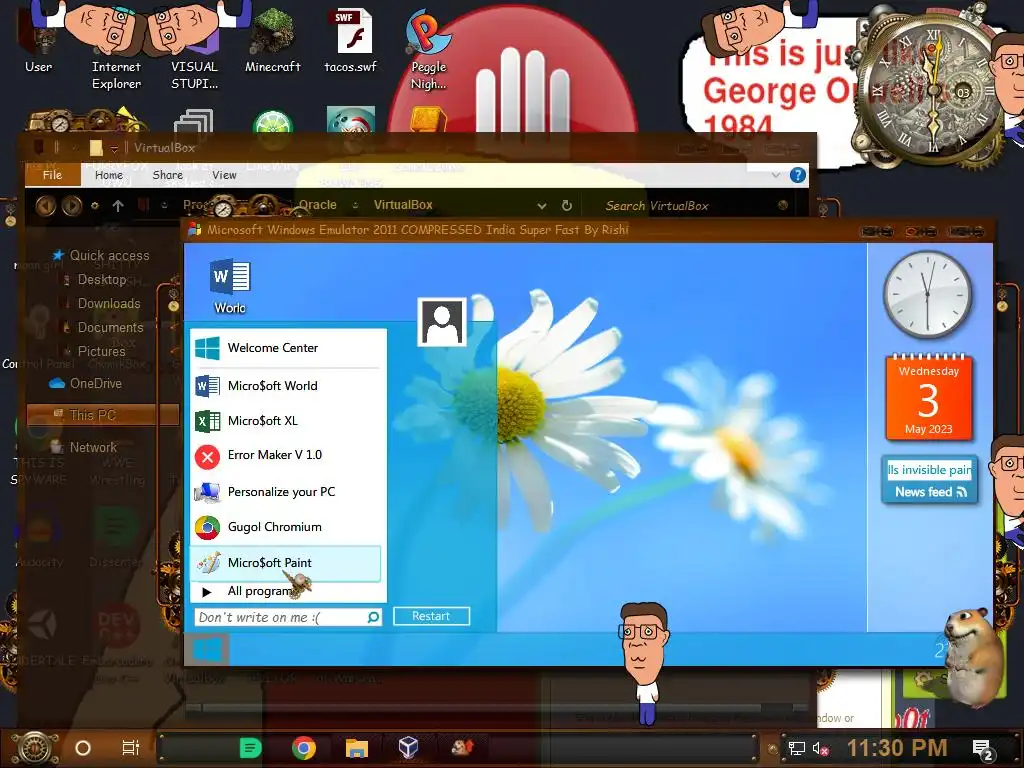Click the steampunk clock desktop gadget
Viewport: 1024px width, 768px height.
pos(933,91)
